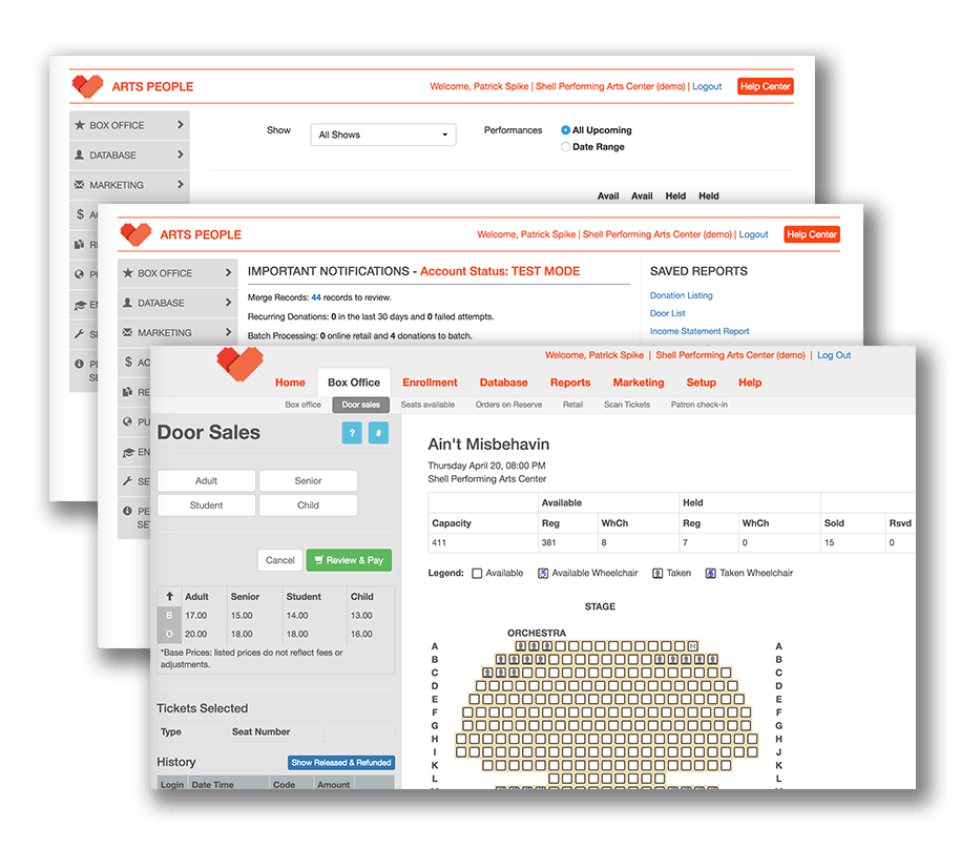The height and width of the screenshot is (847, 960).
Task: Click Logout in the Notifications window
Action: click(753, 235)
